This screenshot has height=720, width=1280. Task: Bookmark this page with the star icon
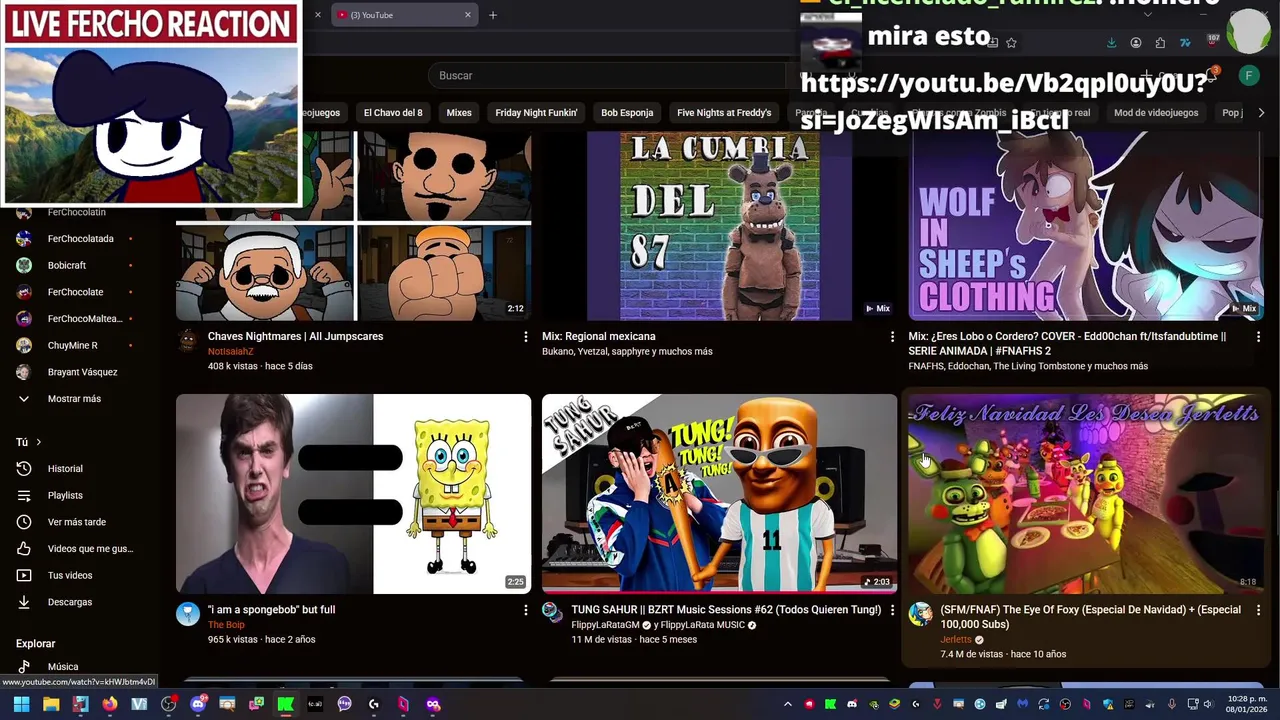click(x=1011, y=43)
